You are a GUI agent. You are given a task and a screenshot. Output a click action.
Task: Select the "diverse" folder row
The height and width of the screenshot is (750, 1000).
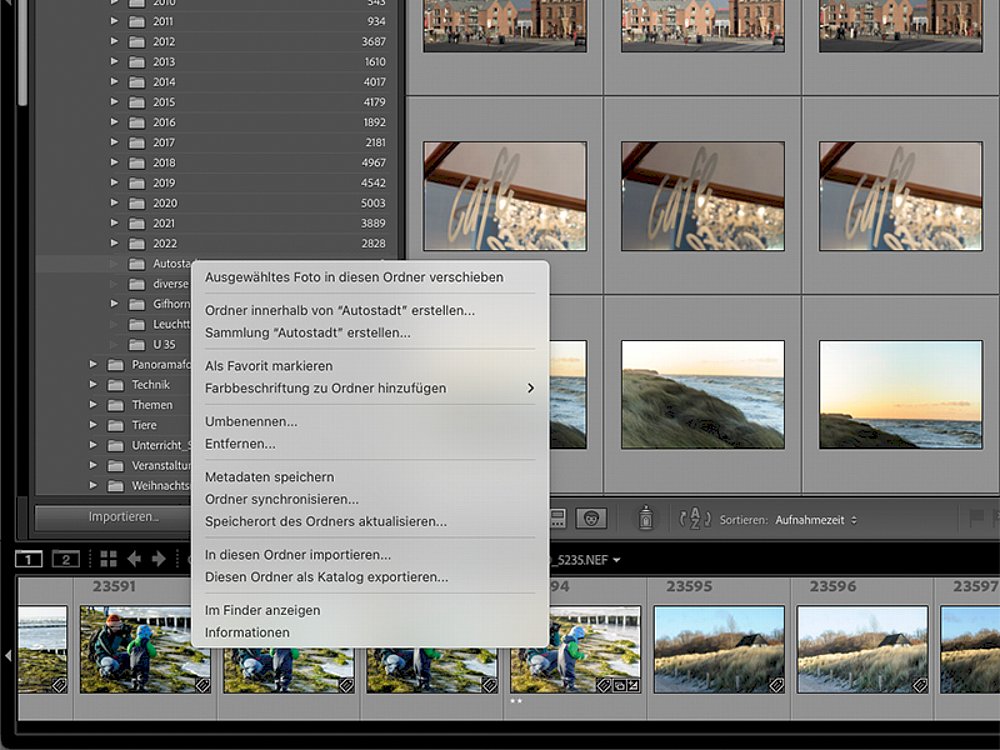pos(114,284)
